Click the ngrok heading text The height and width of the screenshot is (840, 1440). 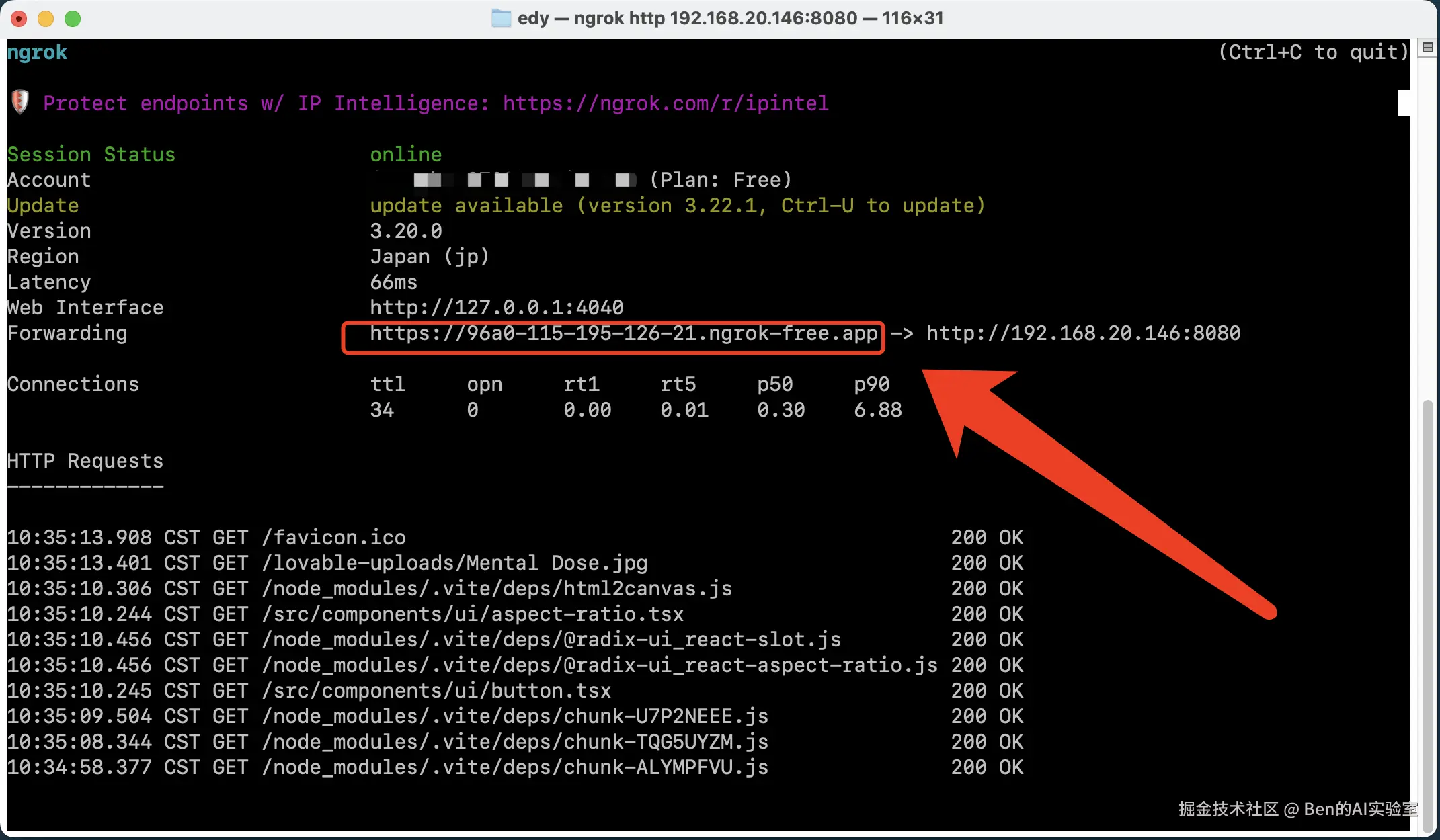pos(37,52)
